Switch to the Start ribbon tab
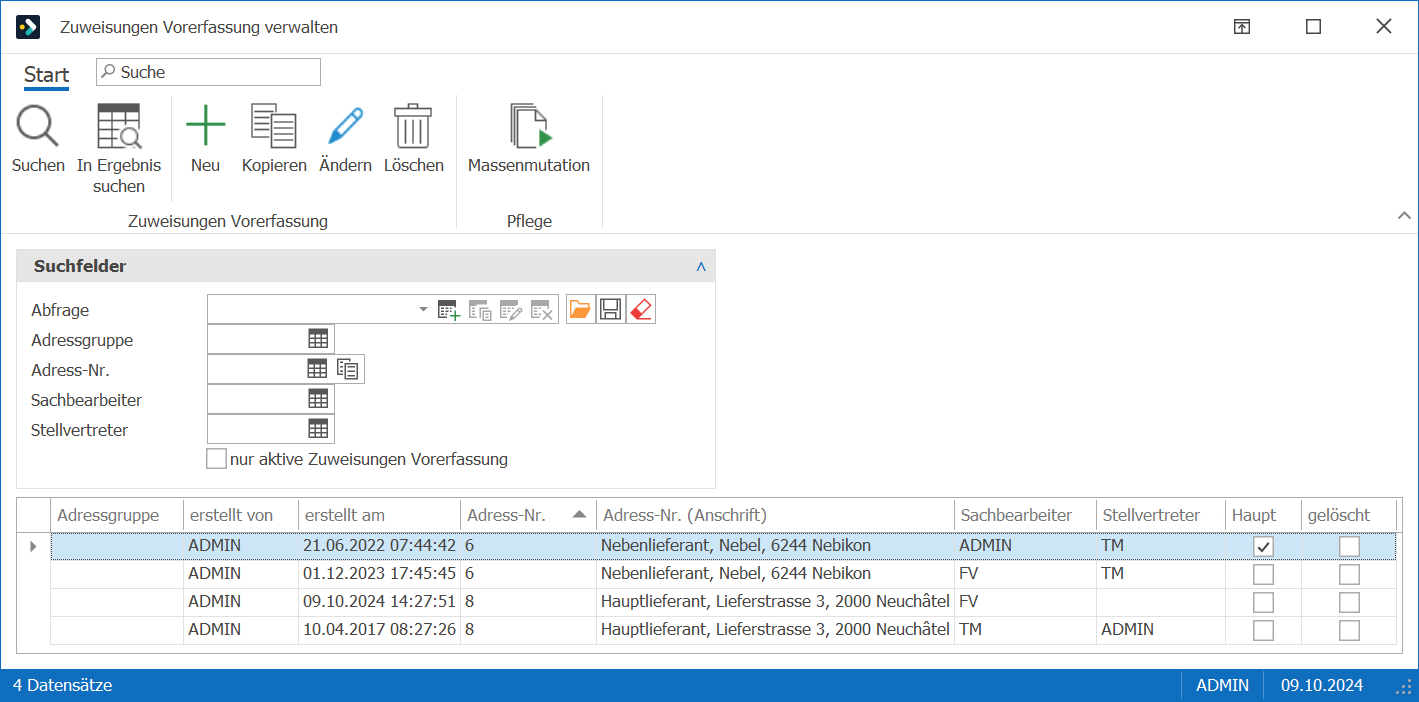The width and height of the screenshot is (1419, 702). click(46, 74)
